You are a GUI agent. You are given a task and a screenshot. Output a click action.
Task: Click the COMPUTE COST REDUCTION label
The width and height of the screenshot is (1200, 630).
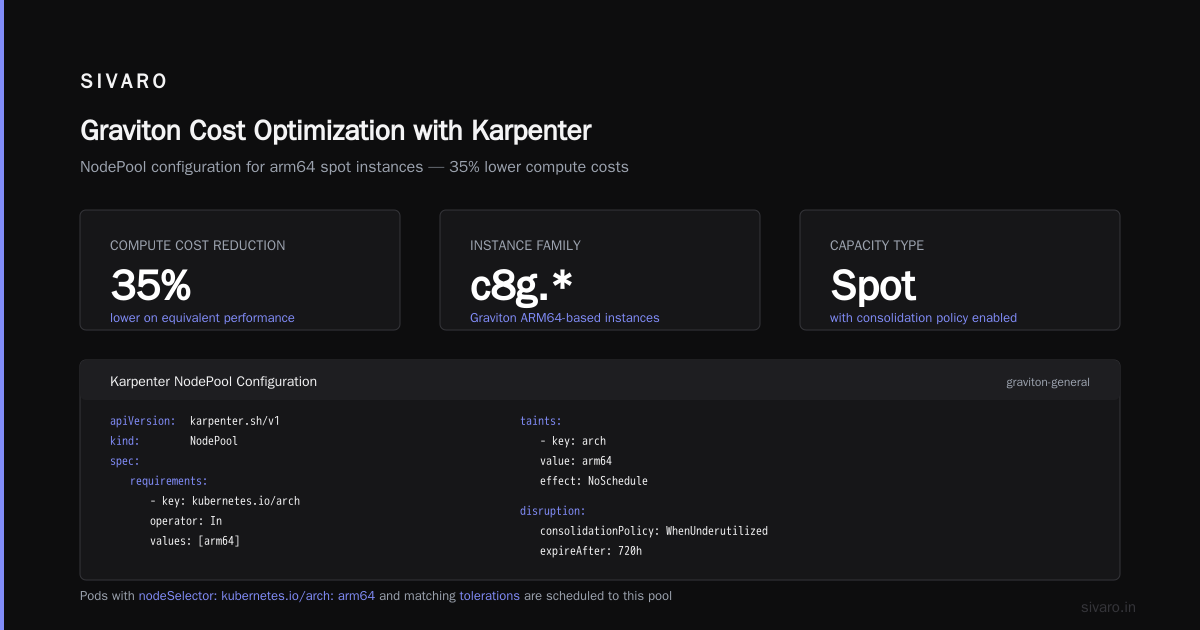198,245
